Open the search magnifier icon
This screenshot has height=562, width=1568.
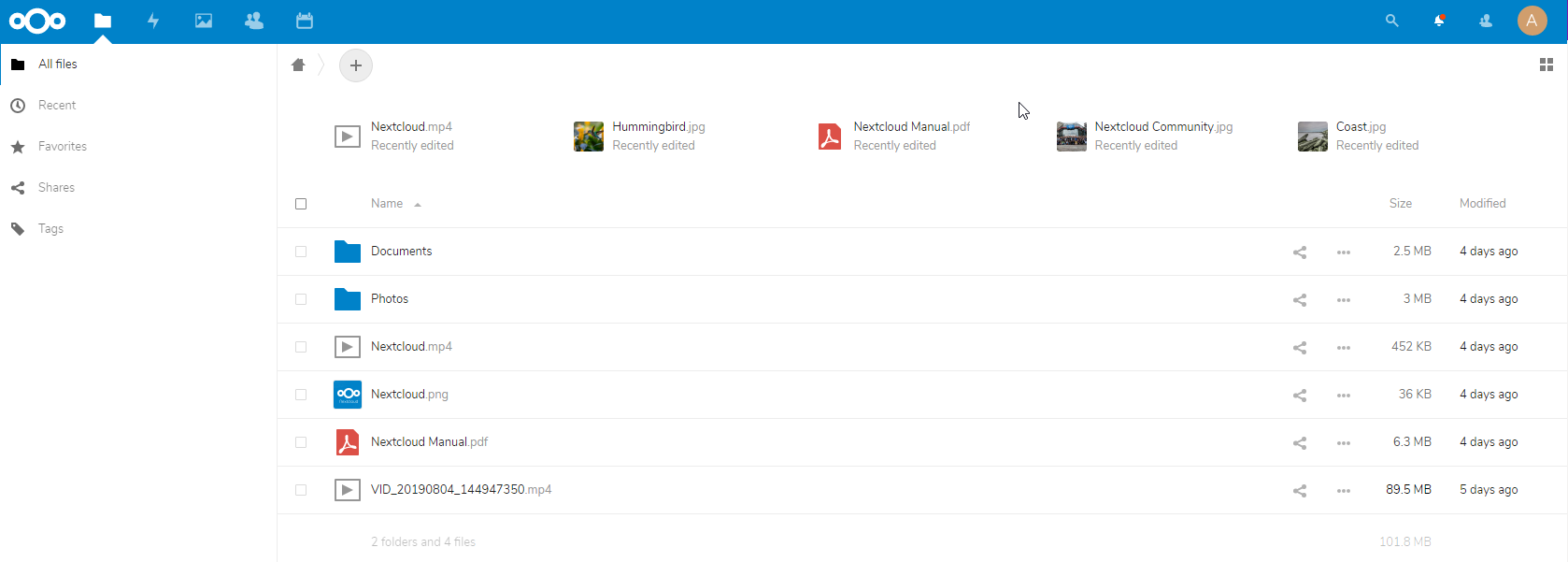[1392, 21]
